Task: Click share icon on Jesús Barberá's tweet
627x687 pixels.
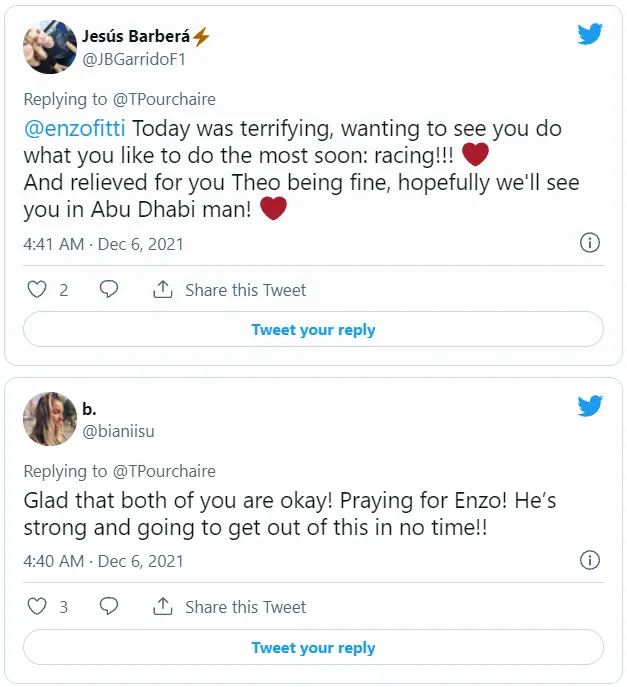Action: pyautogui.click(x=162, y=290)
